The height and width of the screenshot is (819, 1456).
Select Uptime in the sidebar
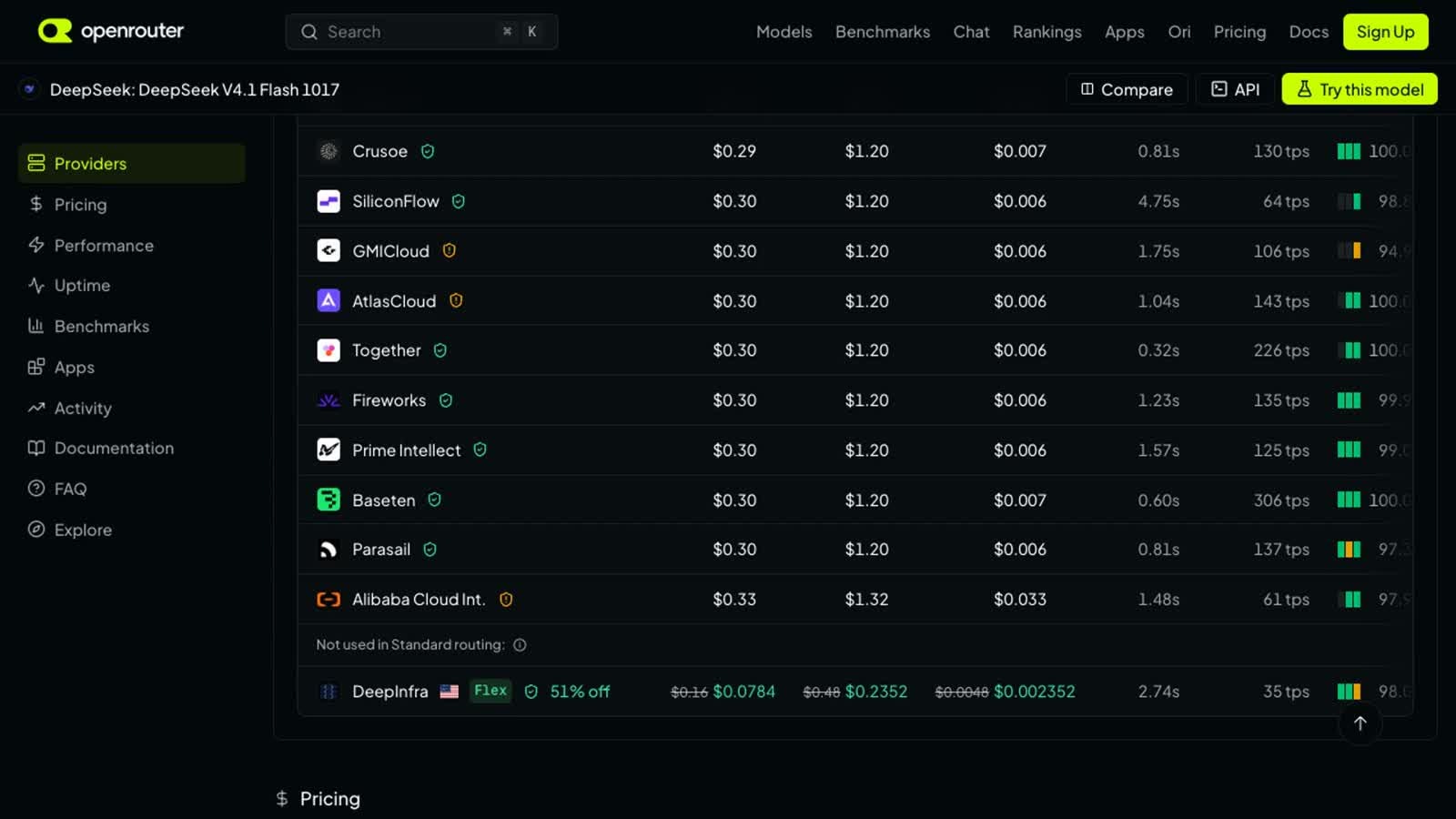pos(132,286)
